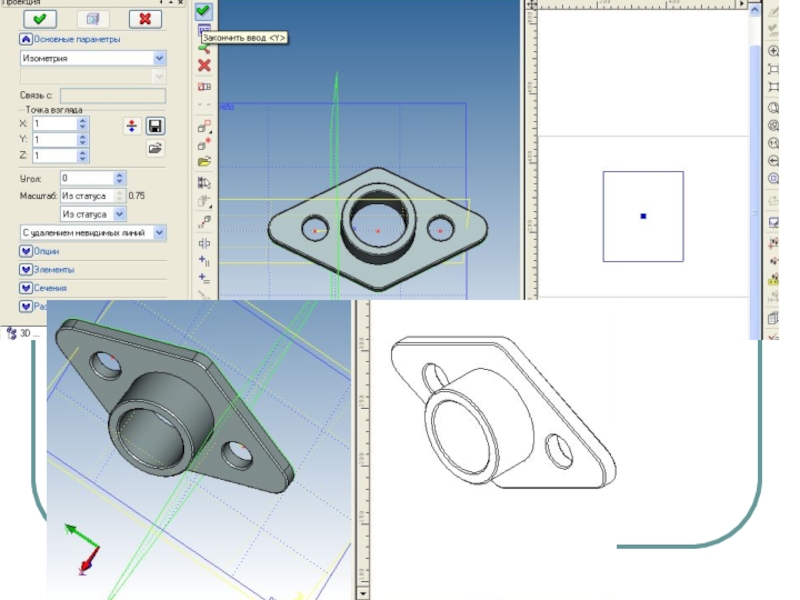800x600 pixels.
Task: Click the blue square in drawing sheet
Action: (643, 216)
